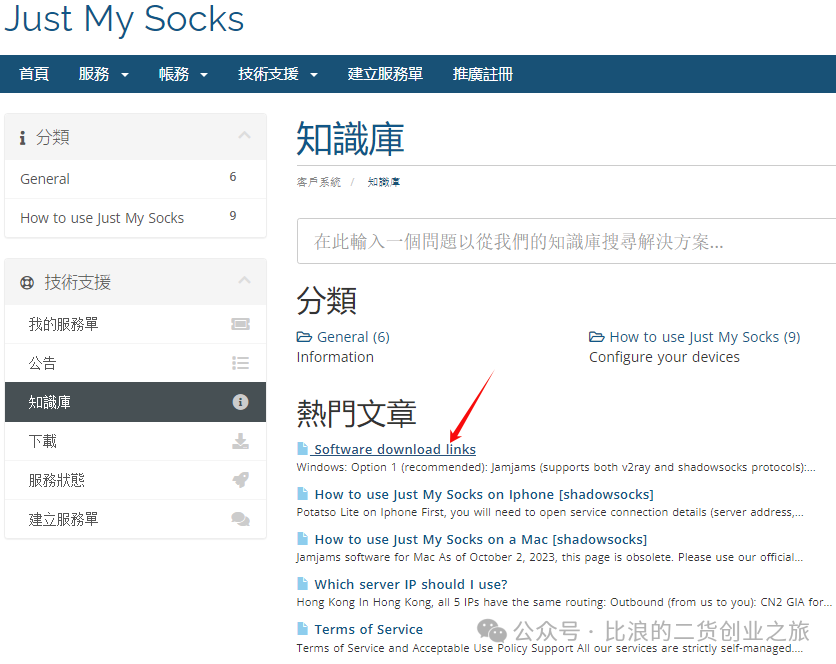This screenshot has width=836, height=664.
Task: Open How to use Just My Socks on Iphone article
Action: tap(484, 494)
